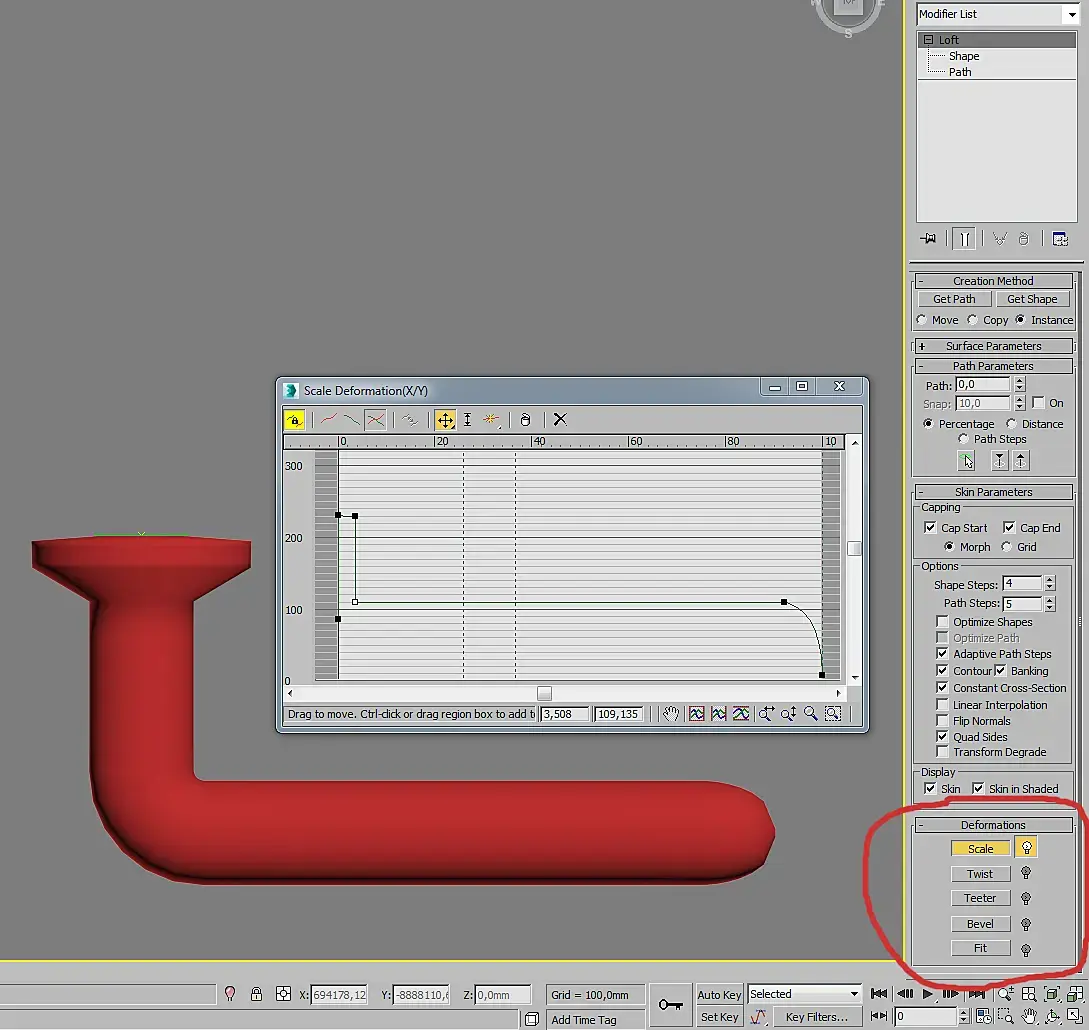Image resolution: width=1089 pixels, height=1030 pixels.
Task: Toggle Show End Result icon
Action: tap(965, 239)
